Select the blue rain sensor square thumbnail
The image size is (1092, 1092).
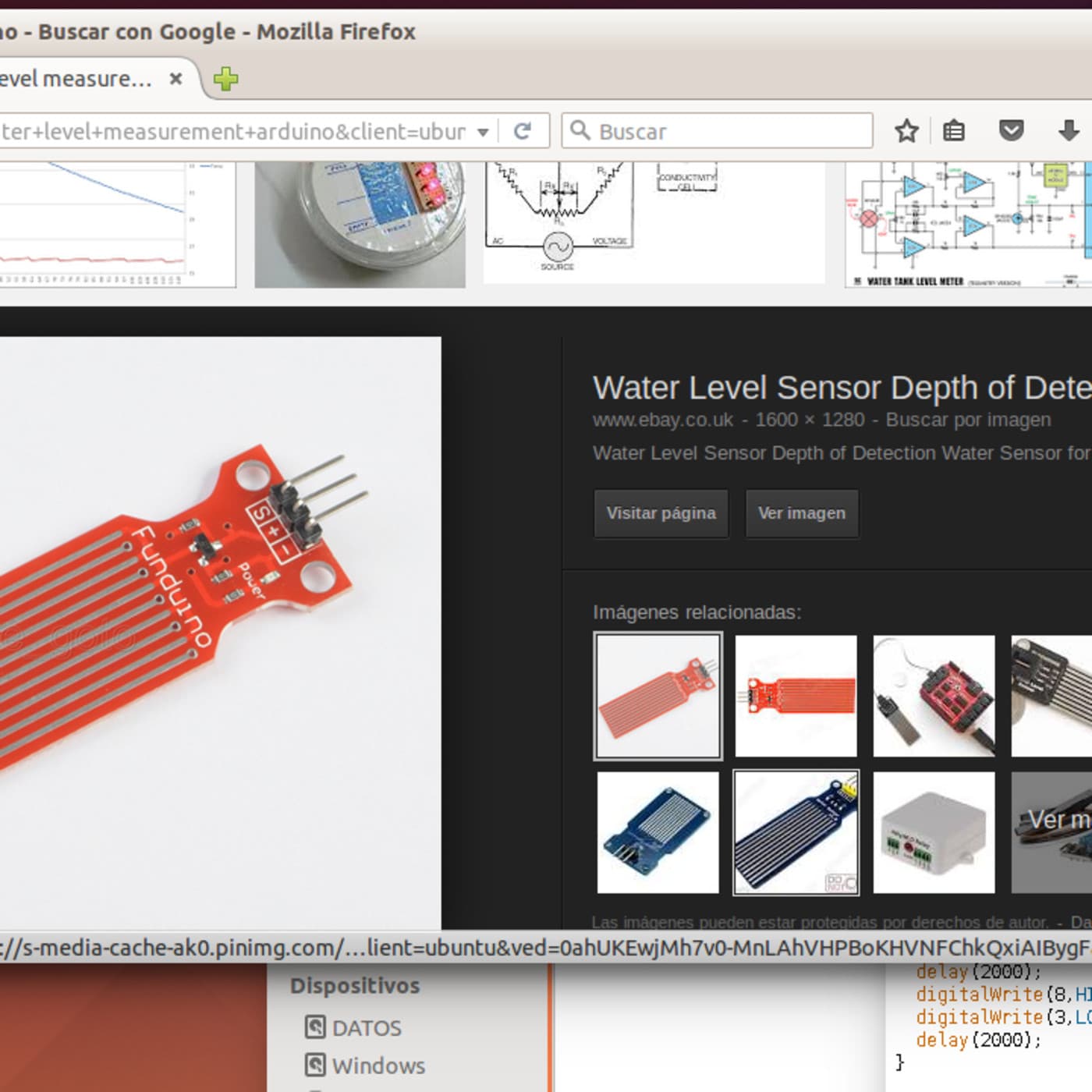[658, 832]
